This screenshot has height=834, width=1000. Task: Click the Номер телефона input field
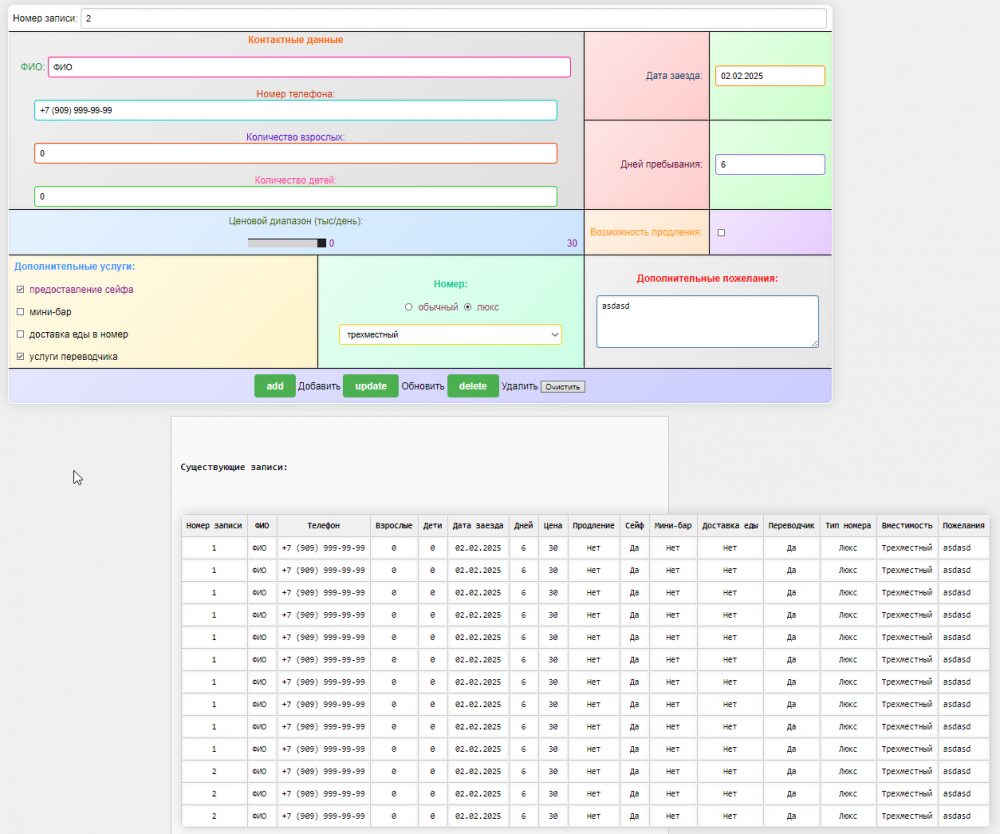click(295, 110)
